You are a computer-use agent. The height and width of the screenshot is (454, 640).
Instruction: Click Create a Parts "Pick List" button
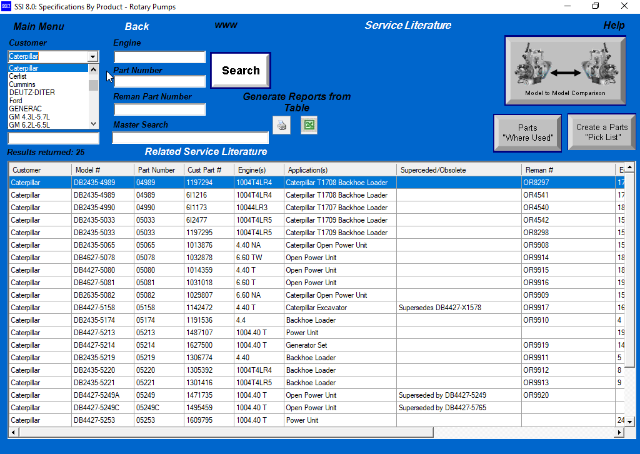click(602, 132)
